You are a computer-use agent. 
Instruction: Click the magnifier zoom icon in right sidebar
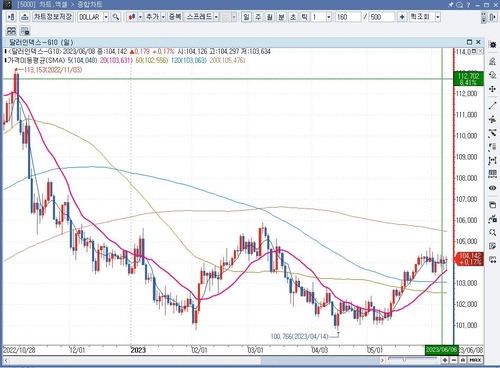click(x=492, y=232)
